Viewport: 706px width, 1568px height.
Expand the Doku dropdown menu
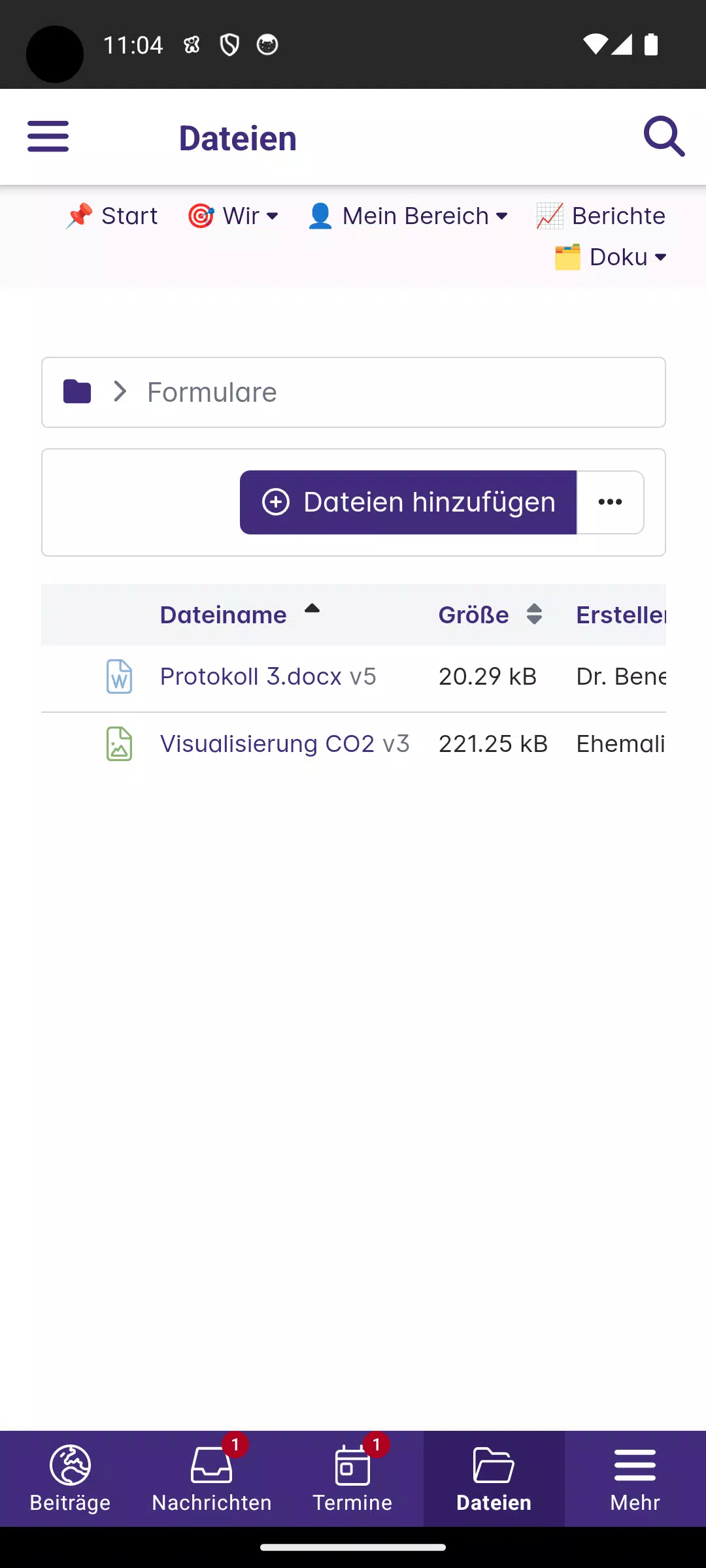pos(611,257)
